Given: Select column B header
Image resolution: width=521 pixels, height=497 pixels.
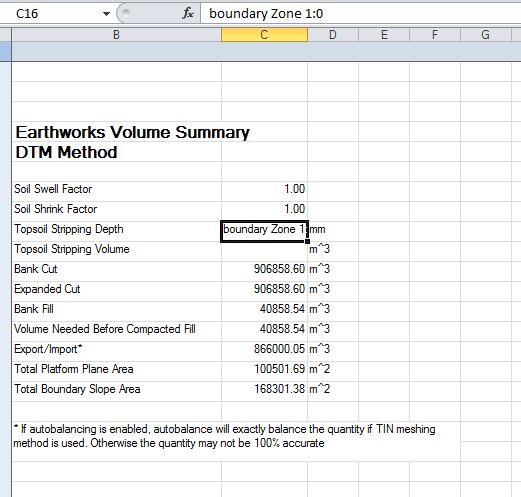Looking at the screenshot, I should click(x=116, y=35).
